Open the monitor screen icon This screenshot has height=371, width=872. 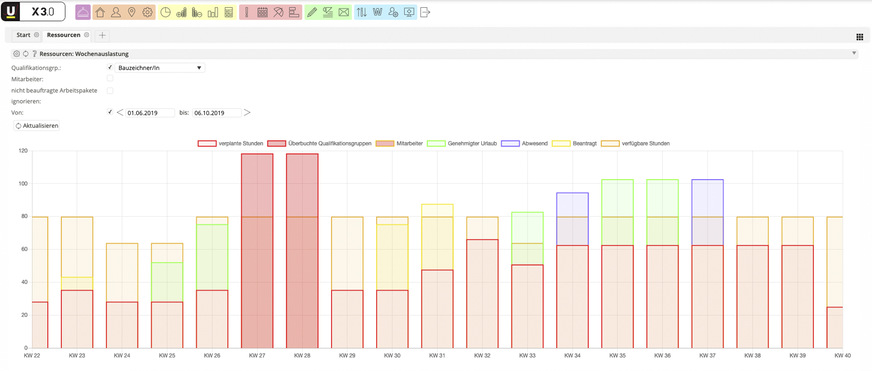409,12
